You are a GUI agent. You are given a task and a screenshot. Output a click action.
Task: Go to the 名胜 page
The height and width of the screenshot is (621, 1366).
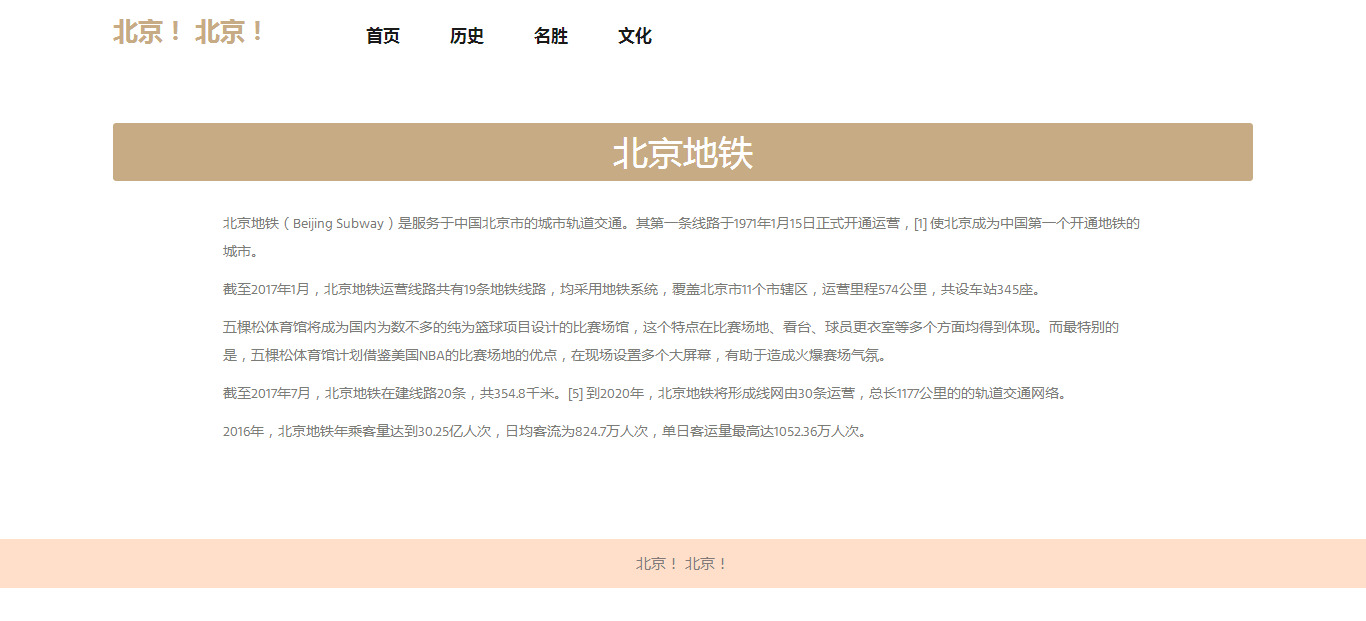551,36
